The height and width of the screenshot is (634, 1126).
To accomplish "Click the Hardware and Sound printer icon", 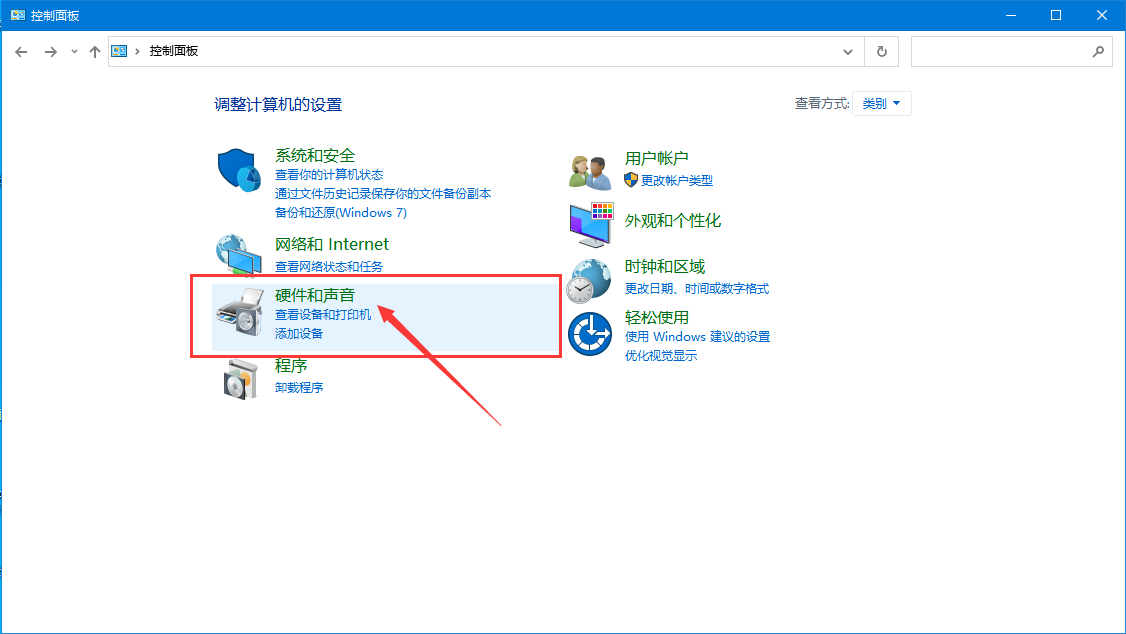I will (x=239, y=318).
